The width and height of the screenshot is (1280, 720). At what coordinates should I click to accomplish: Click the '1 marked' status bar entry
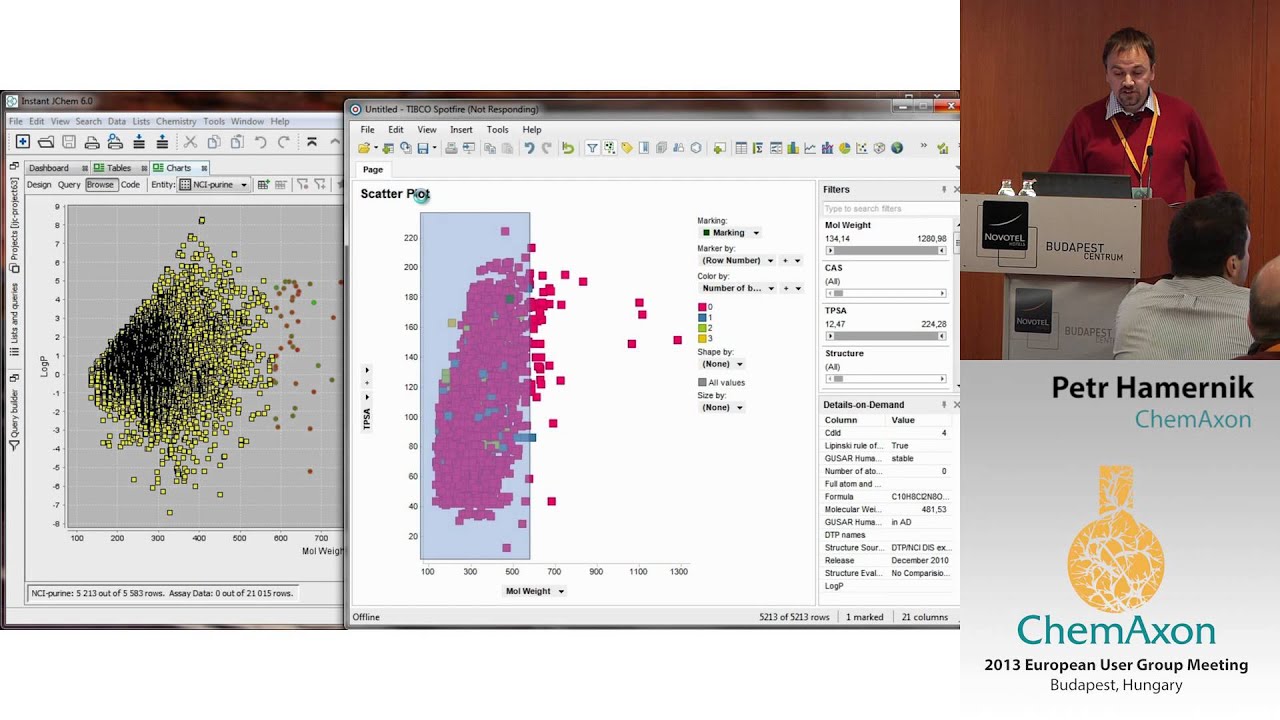(864, 617)
